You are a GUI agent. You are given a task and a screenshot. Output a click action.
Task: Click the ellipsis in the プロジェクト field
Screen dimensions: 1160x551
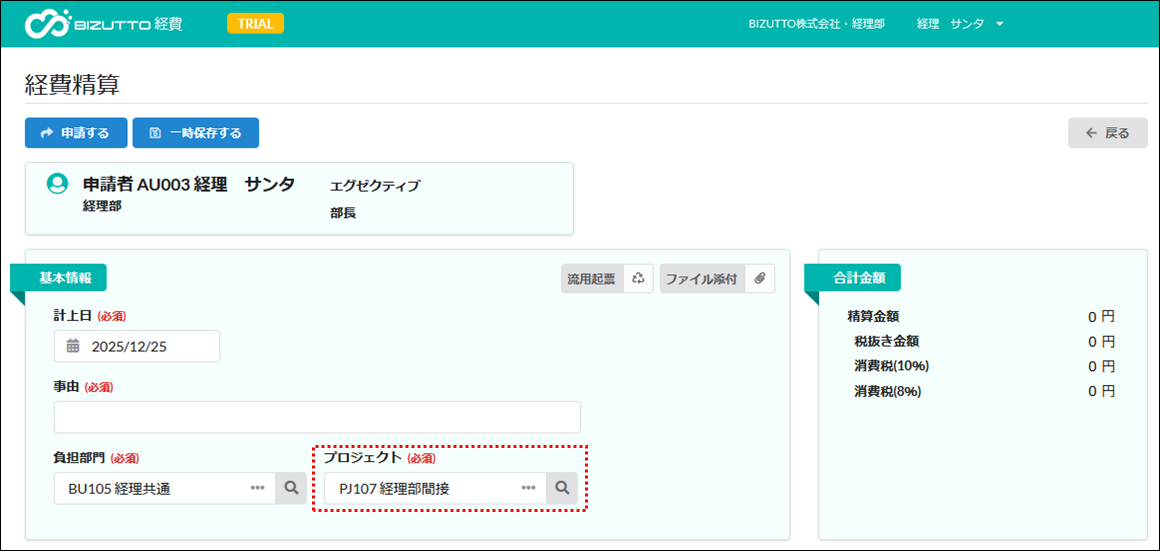coord(529,488)
